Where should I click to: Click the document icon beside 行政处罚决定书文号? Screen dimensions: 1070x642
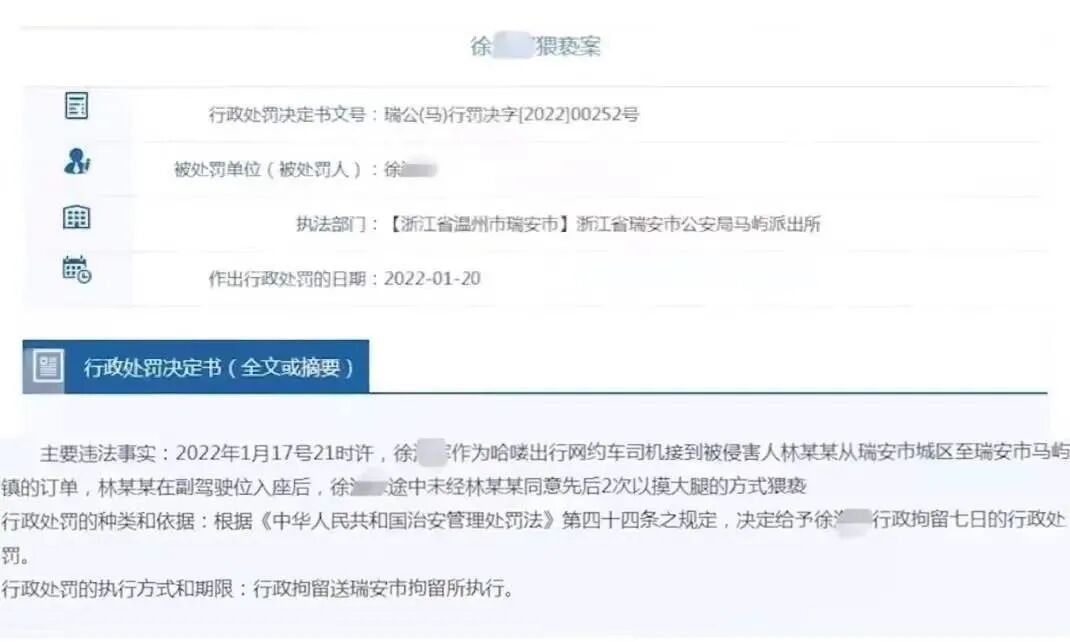coord(76,106)
